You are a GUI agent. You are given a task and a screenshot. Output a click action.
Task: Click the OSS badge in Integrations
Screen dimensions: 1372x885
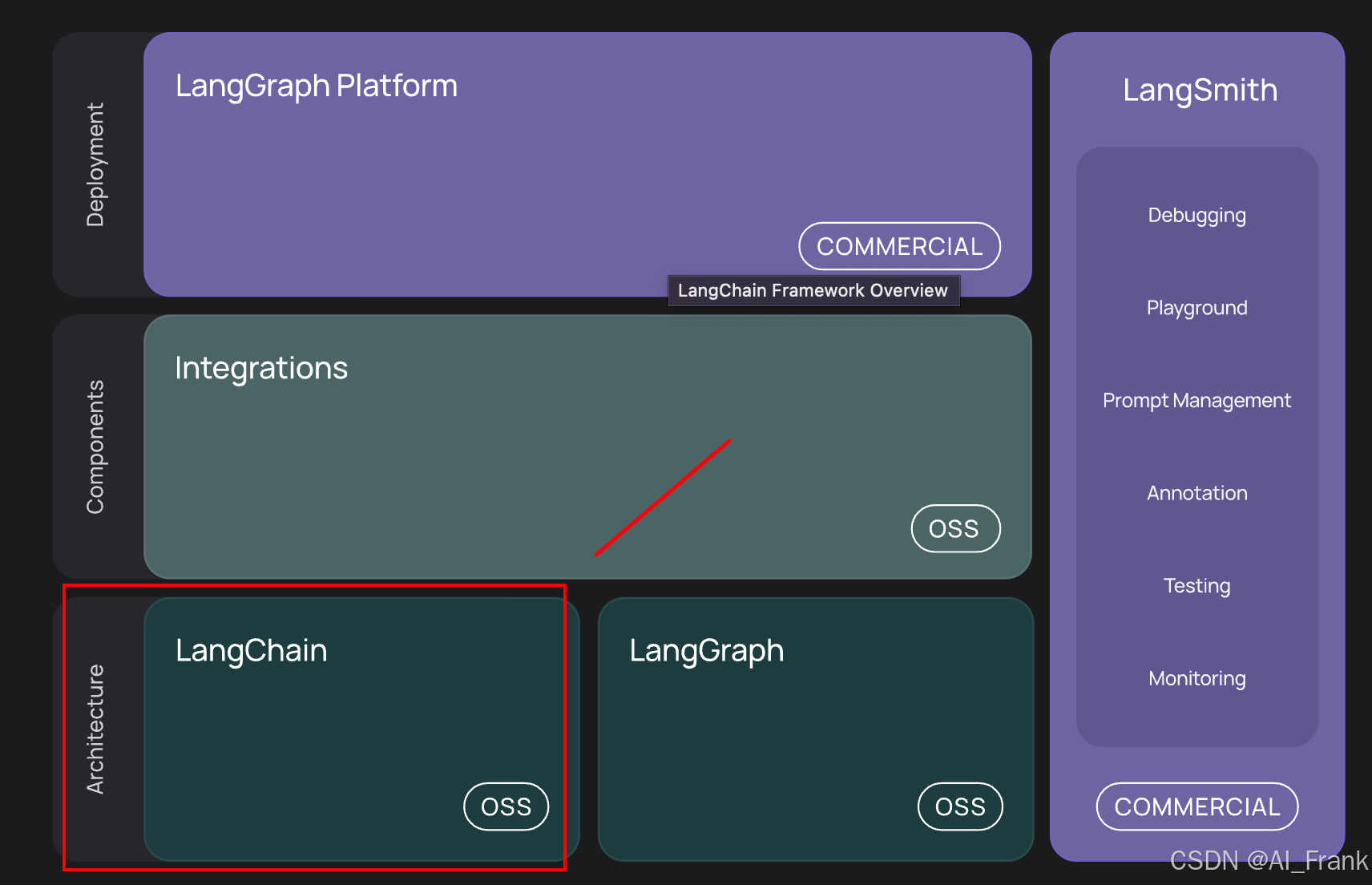[955, 528]
